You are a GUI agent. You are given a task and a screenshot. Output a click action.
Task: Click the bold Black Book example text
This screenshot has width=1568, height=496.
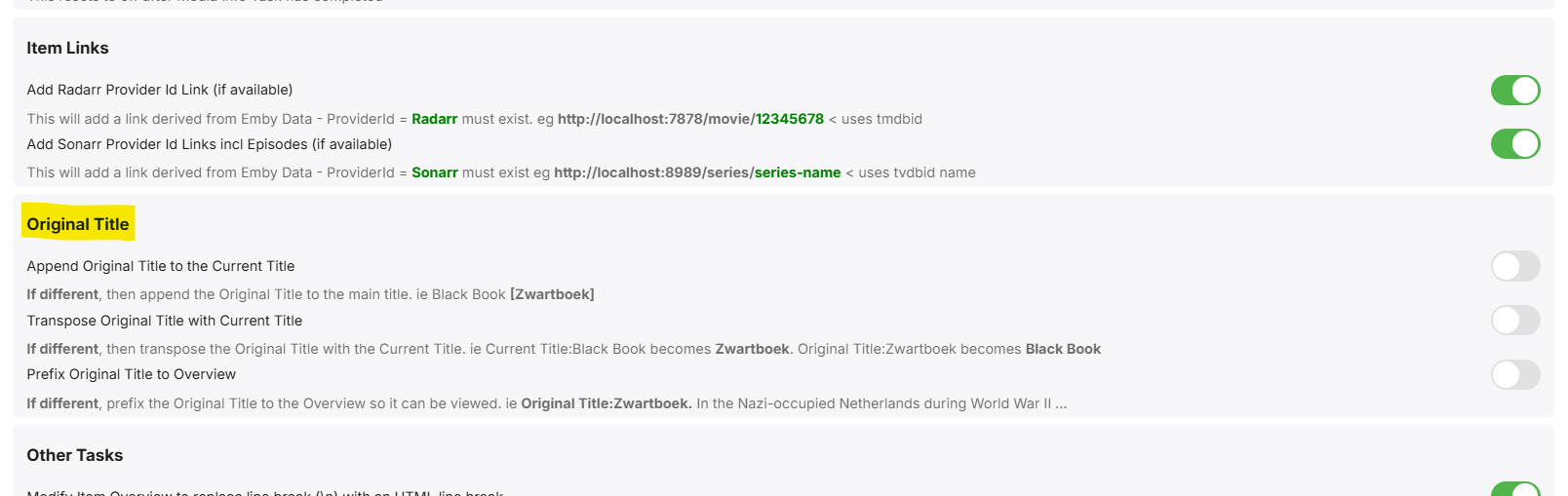click(x=1063, y=349)
